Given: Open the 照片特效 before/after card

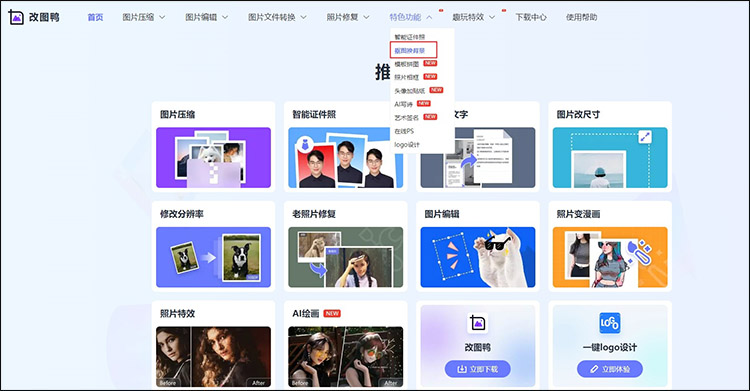Looking at the screenshot, I should [x=213, y=346].
